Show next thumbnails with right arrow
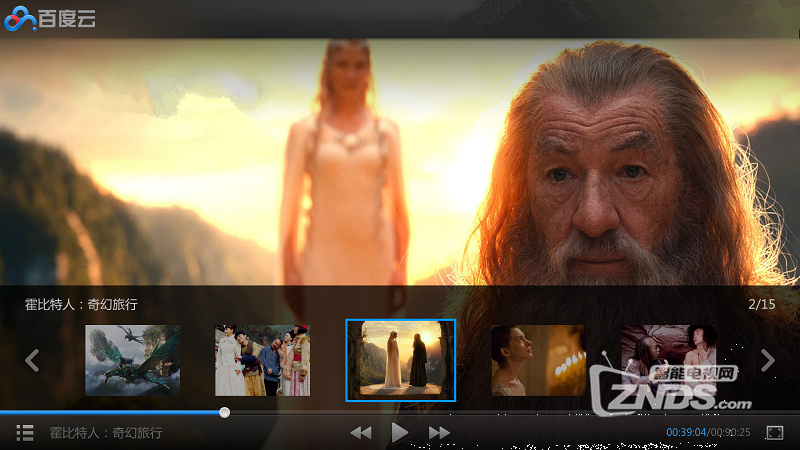This screenshot has height=450, width=800. coord(768,360)
